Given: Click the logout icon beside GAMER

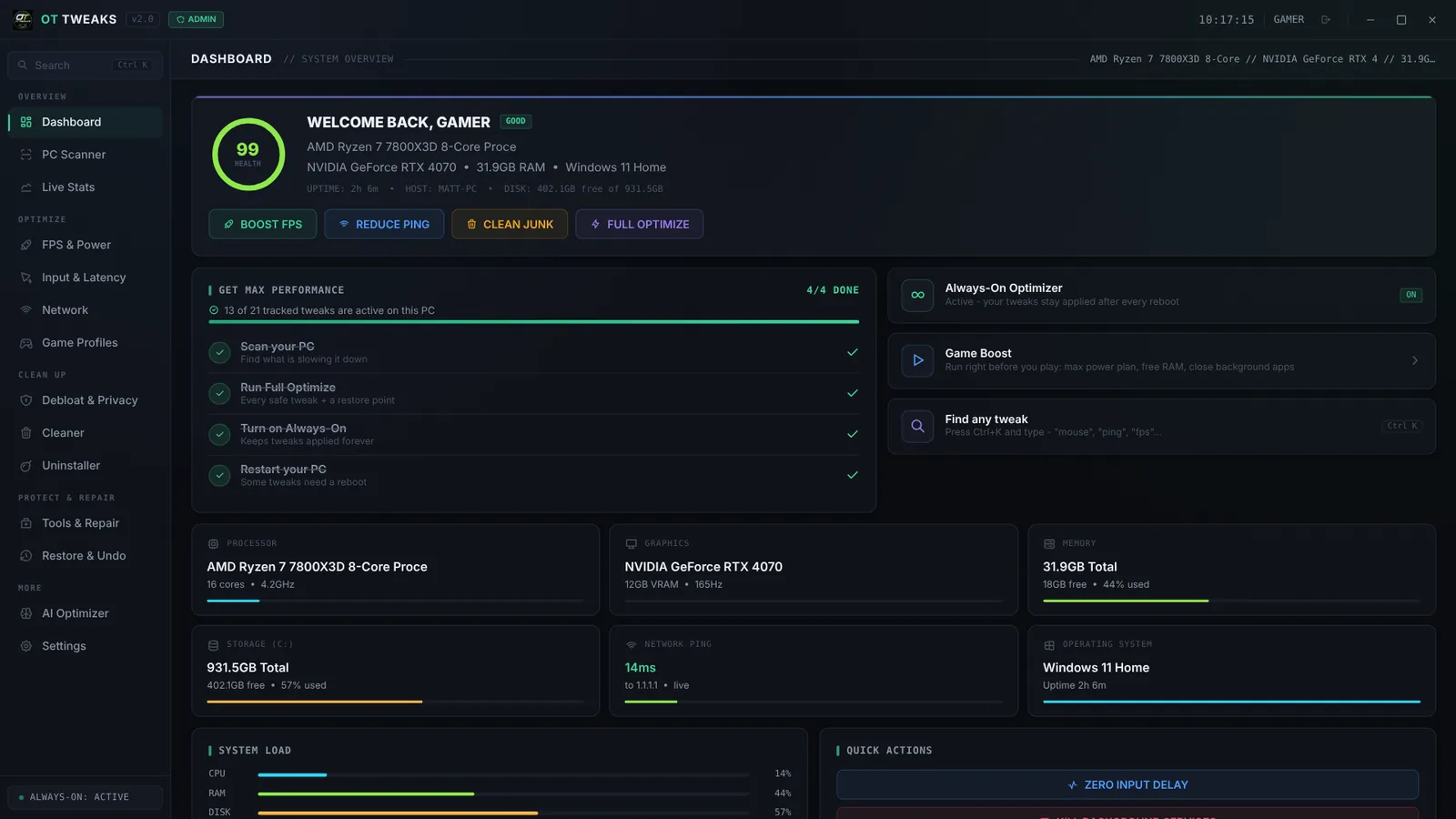Looking at the screenshot, I should 1326,19.
